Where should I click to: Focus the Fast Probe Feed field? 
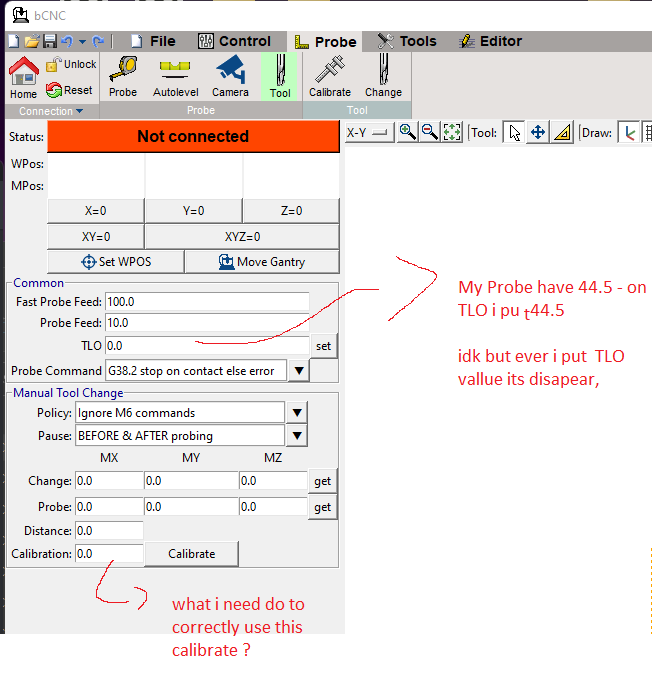tap(207, 302)
